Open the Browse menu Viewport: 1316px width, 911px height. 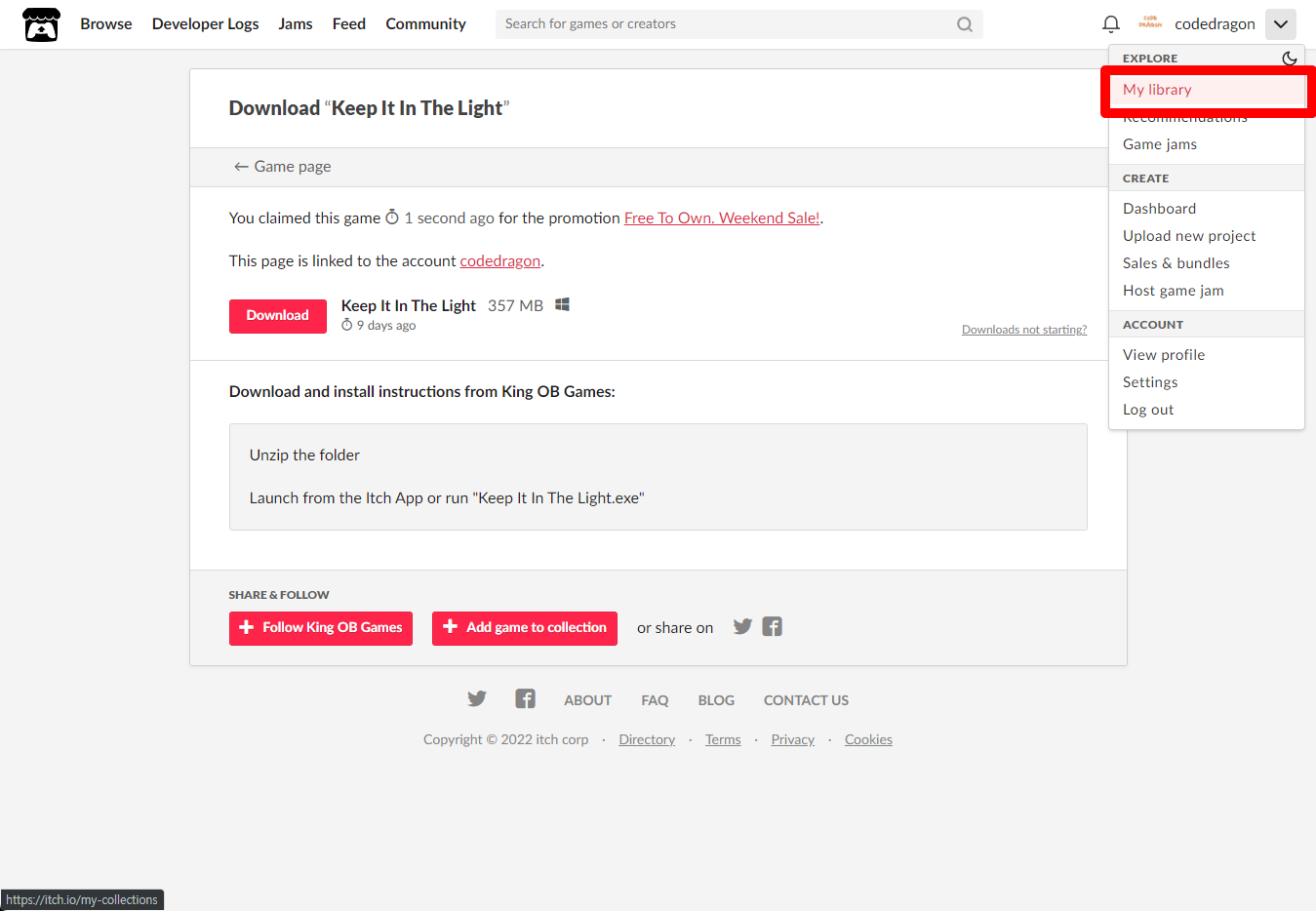pos(106,24)
